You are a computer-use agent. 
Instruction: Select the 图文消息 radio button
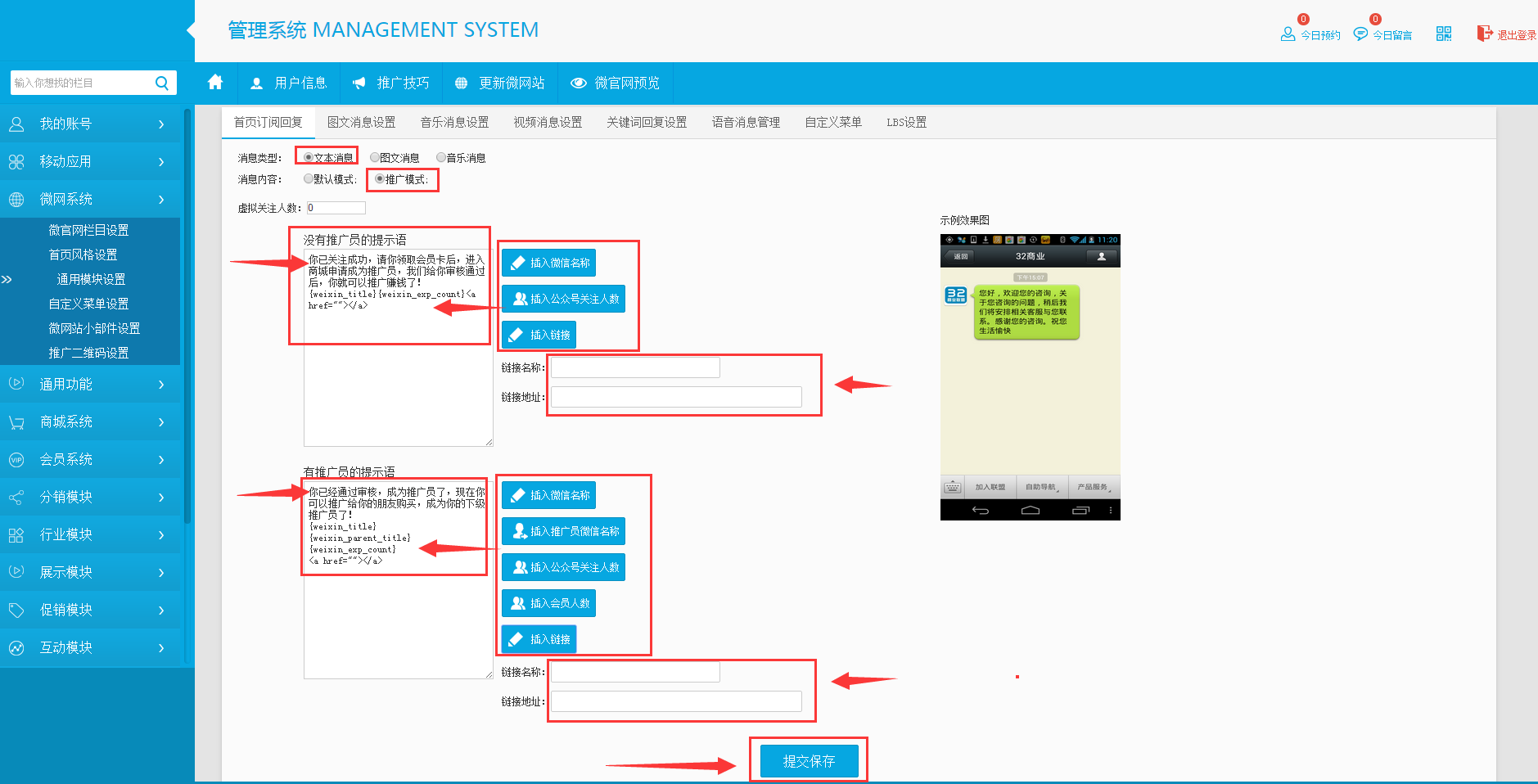(x=375, y=158)
